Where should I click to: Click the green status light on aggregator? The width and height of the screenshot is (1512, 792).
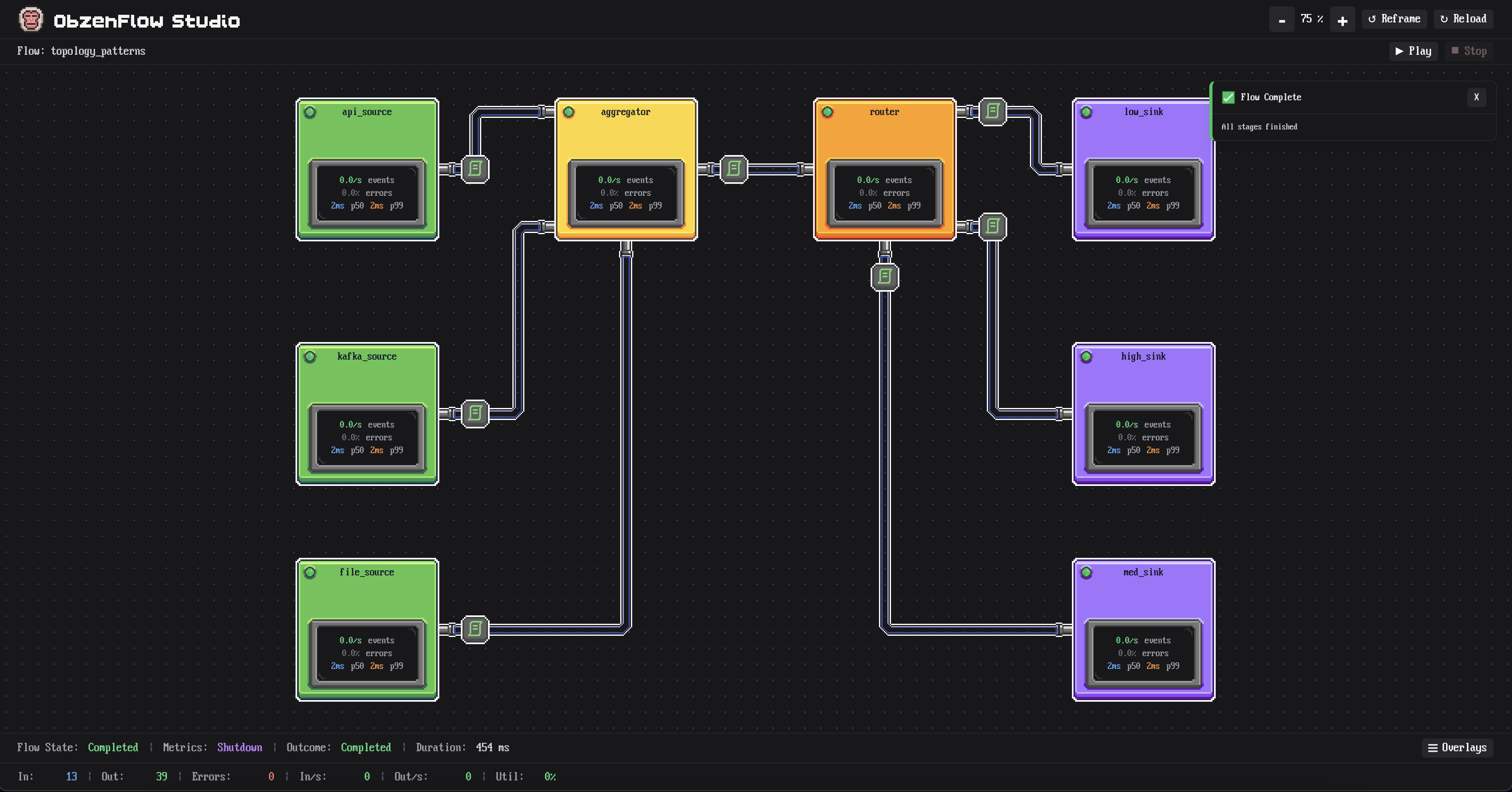568,112
